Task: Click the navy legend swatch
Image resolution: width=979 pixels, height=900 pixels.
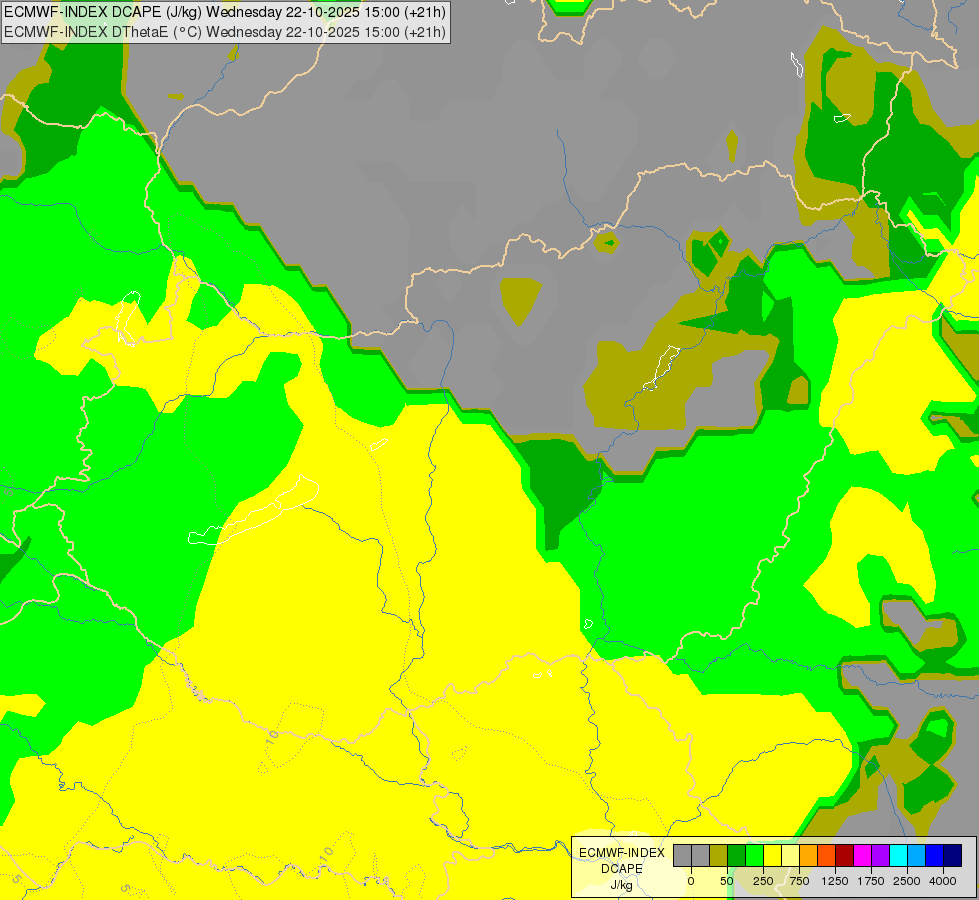Action: [953, 855]
